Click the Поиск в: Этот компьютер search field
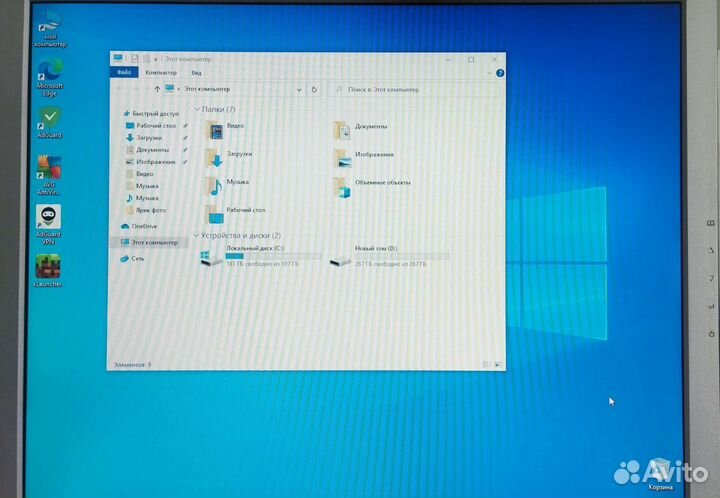 [414, 90]
